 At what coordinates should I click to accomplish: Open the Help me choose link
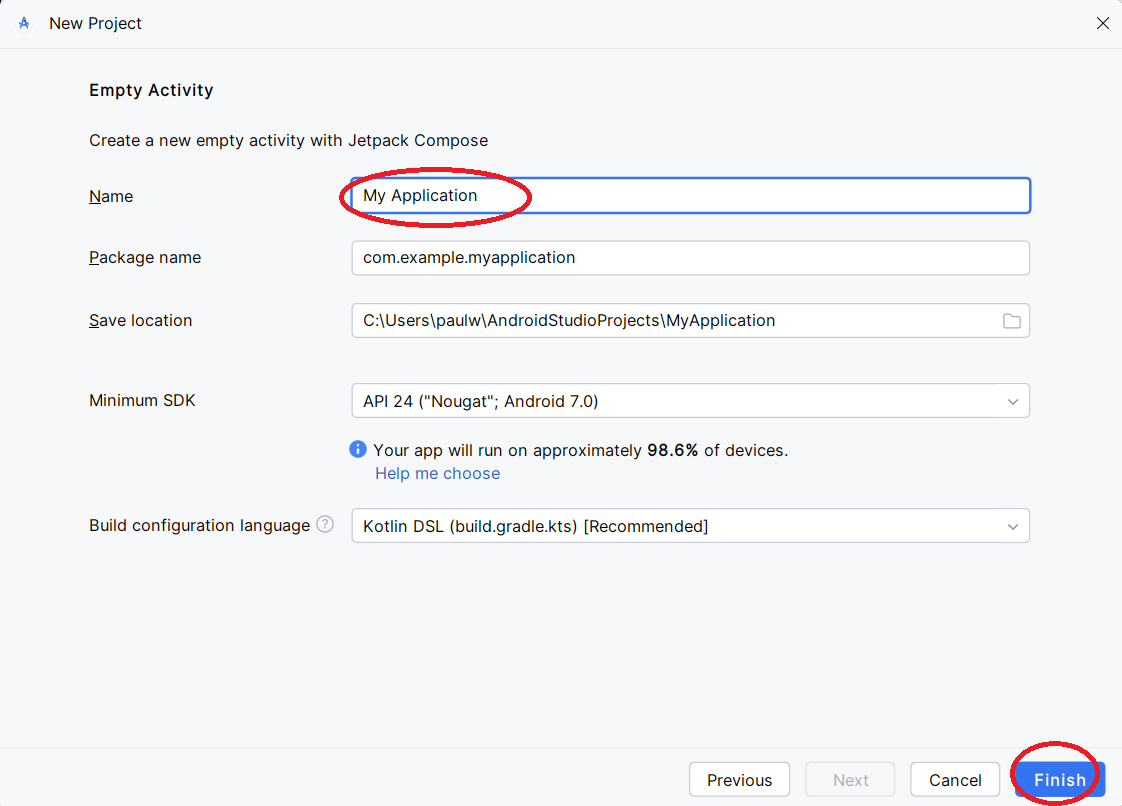437,474
